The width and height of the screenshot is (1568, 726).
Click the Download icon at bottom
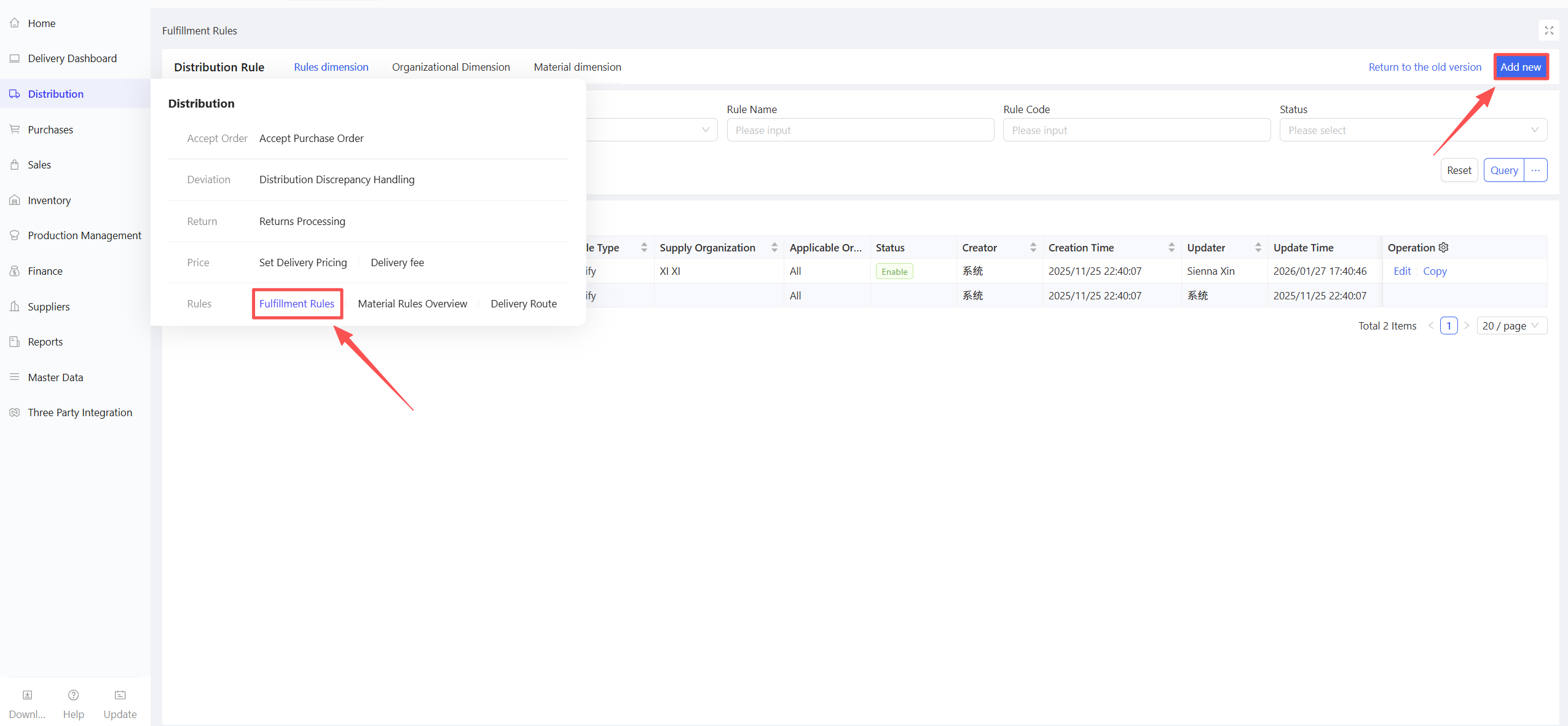click(27, 695)
